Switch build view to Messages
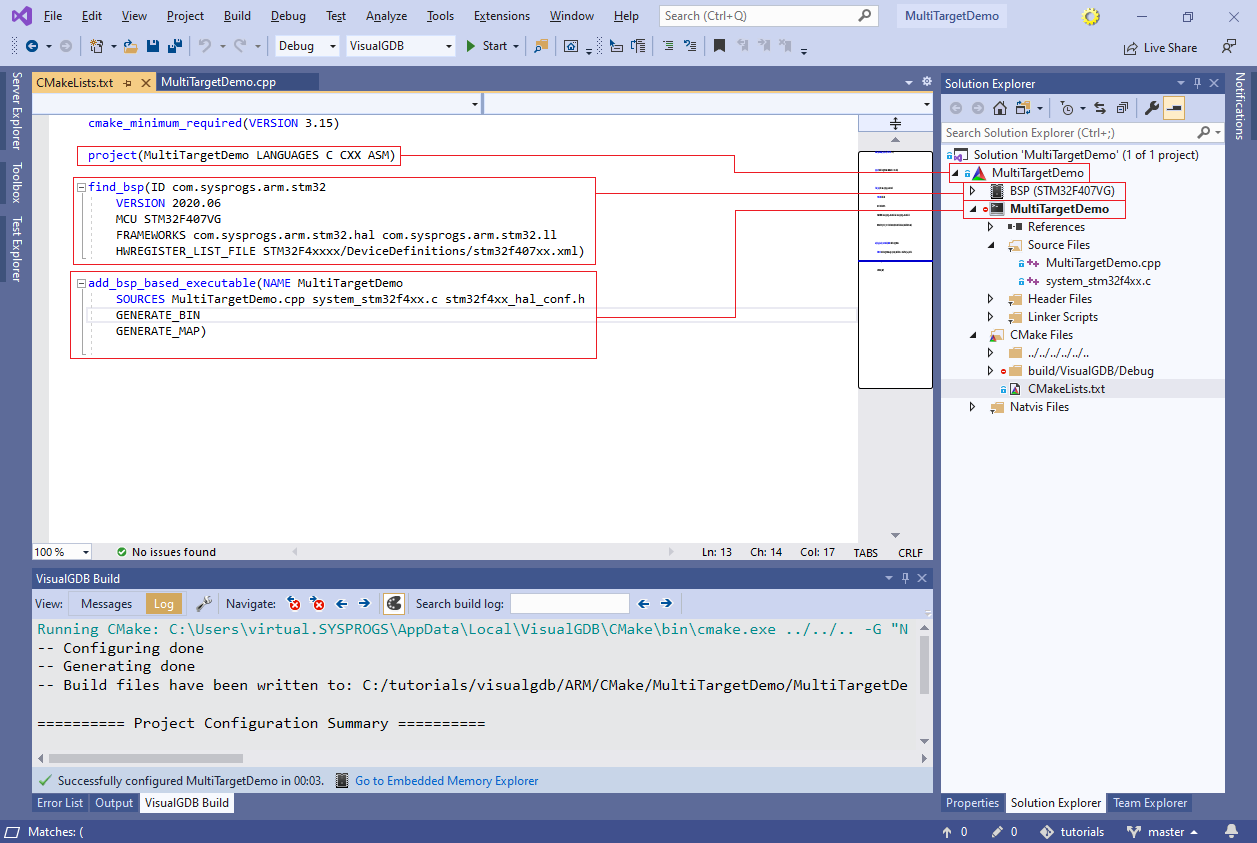 pos(106,603)
